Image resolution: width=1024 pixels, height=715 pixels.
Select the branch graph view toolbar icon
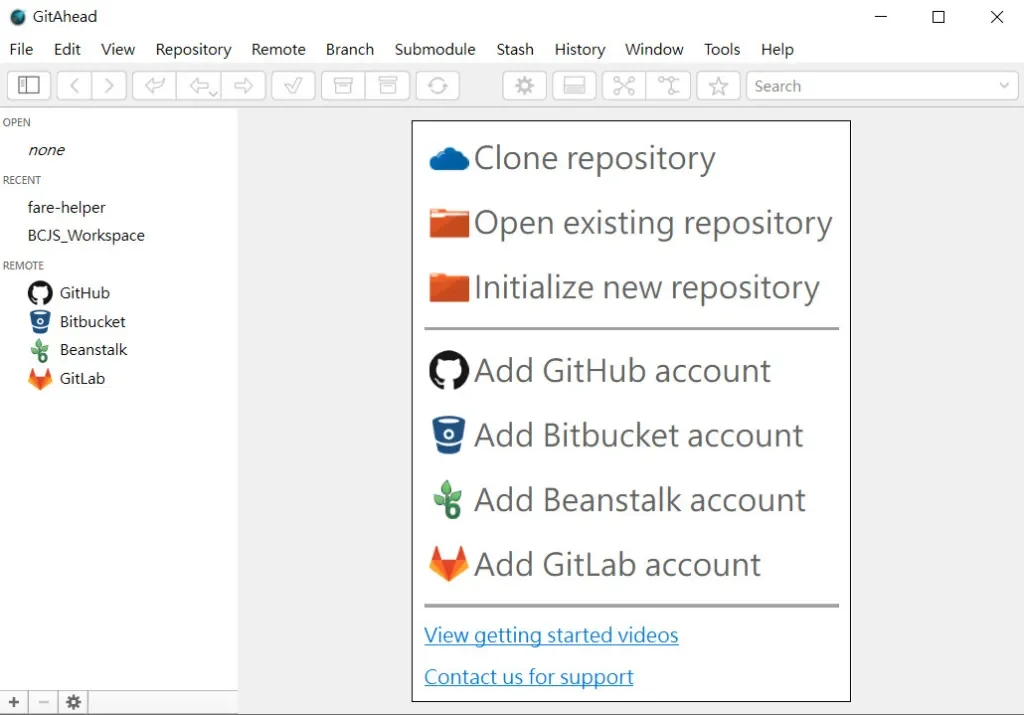(x=668, y=86)
